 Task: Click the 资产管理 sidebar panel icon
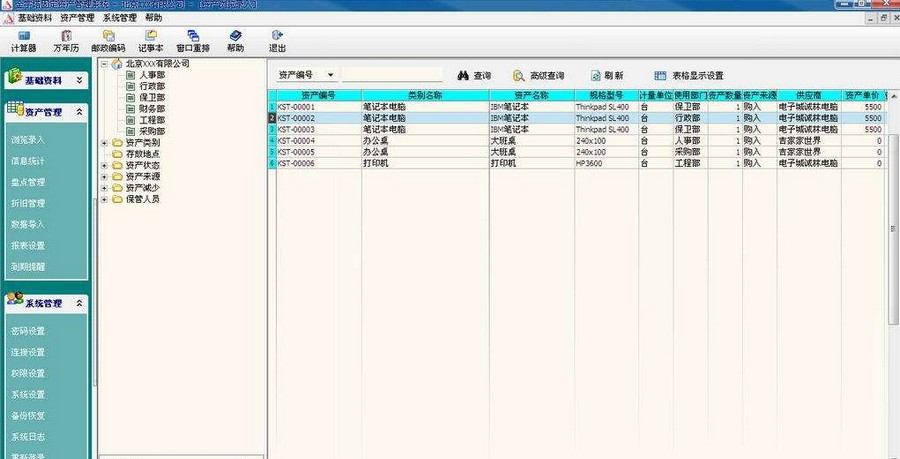pyautogui.click(x=15, y=108)
